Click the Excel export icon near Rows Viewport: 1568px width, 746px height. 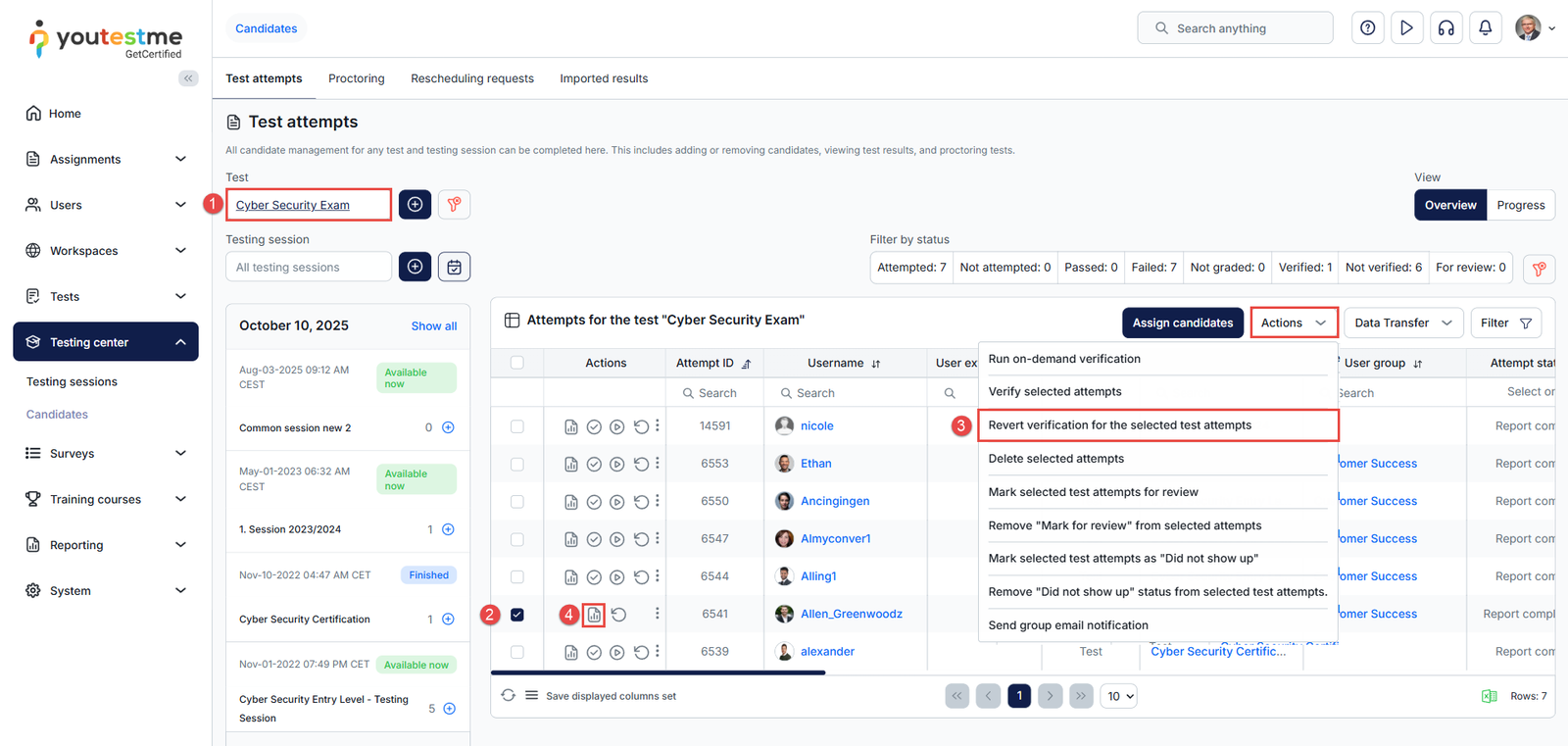(1489, 696)
